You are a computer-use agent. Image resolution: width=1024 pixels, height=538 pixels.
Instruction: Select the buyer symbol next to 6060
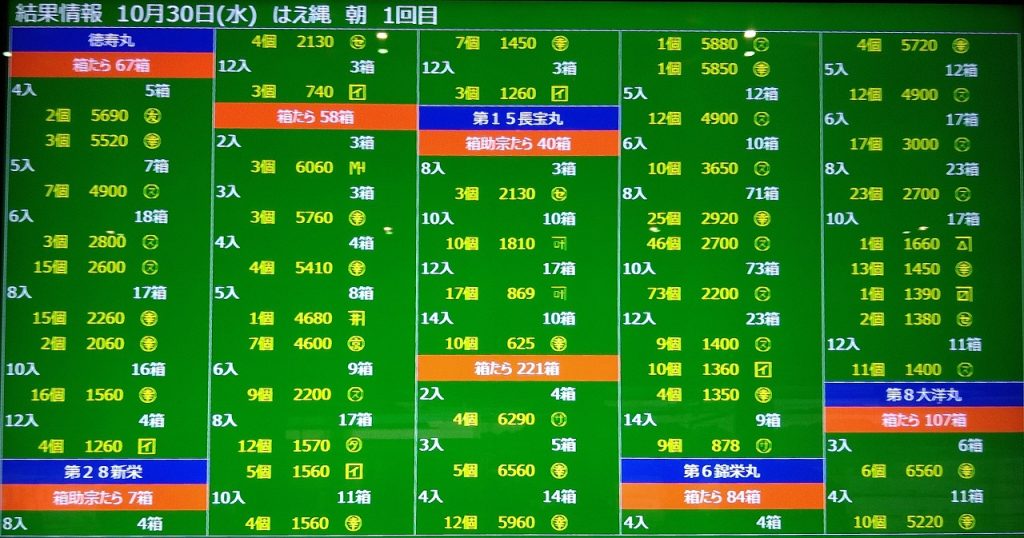[x=357, y=167]
